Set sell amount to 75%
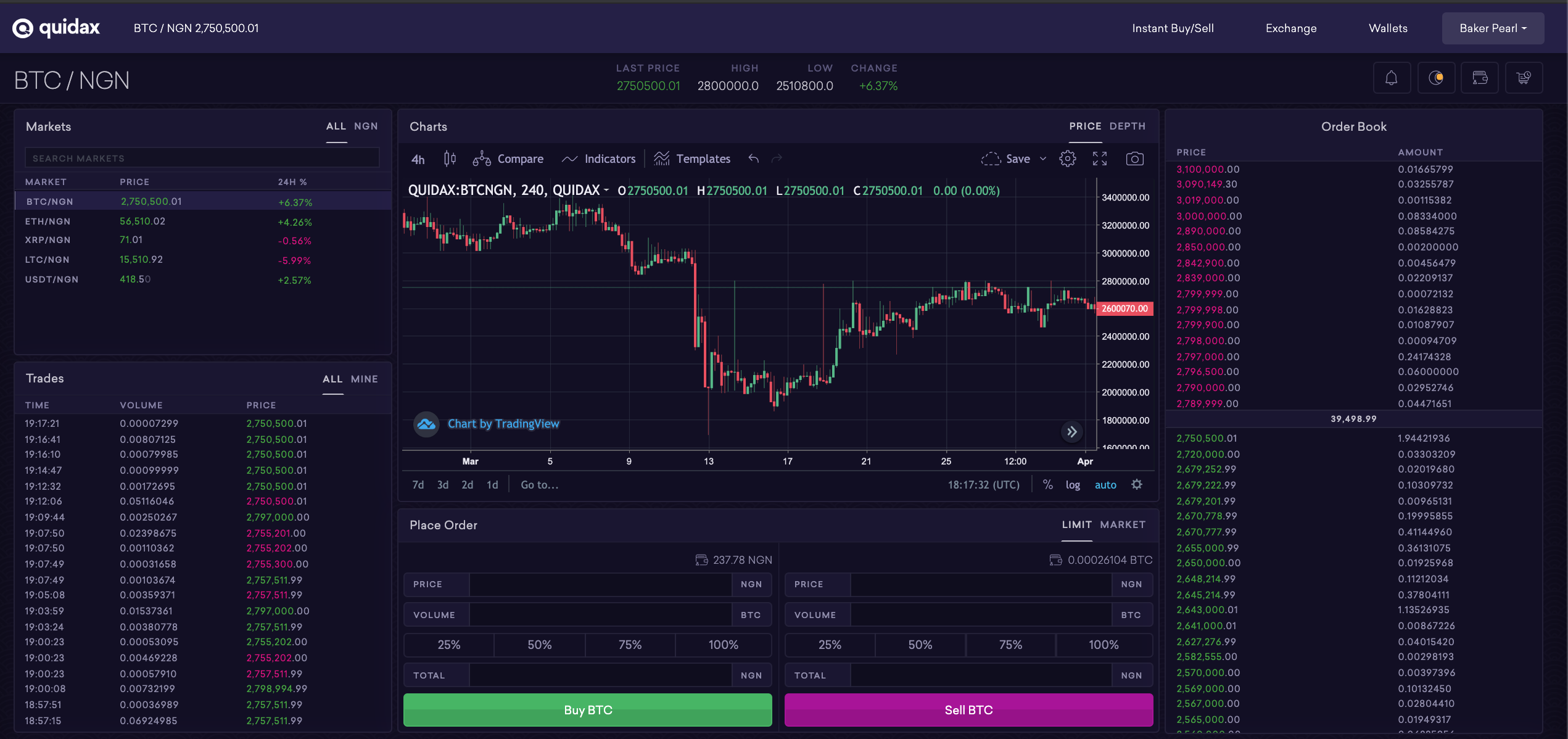Viewport: 1568px width, 739px height. pyautogui.click(x=1010, y=645)
